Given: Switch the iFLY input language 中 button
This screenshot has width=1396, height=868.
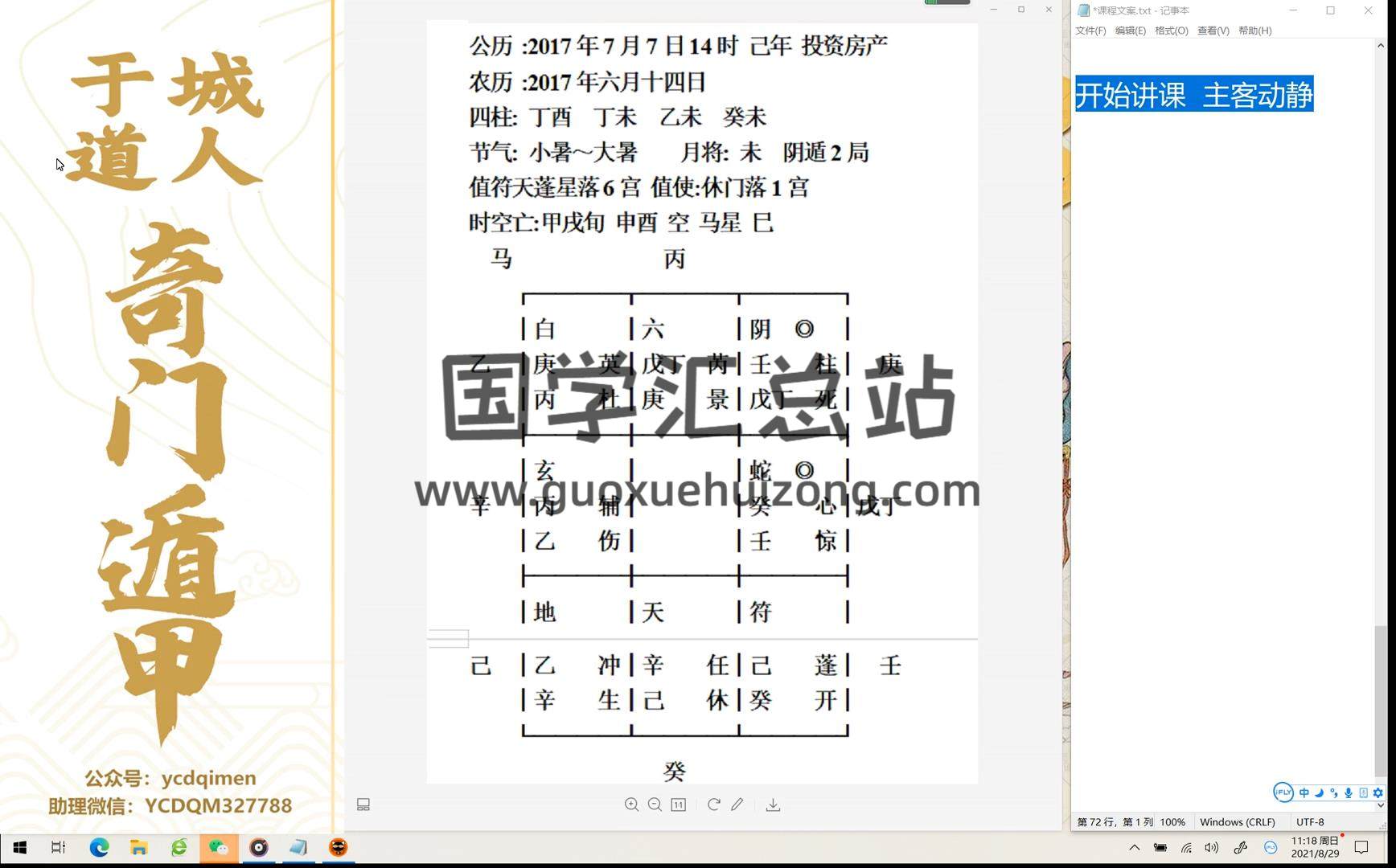Looking at the screenshot, I should point(1304,792).
